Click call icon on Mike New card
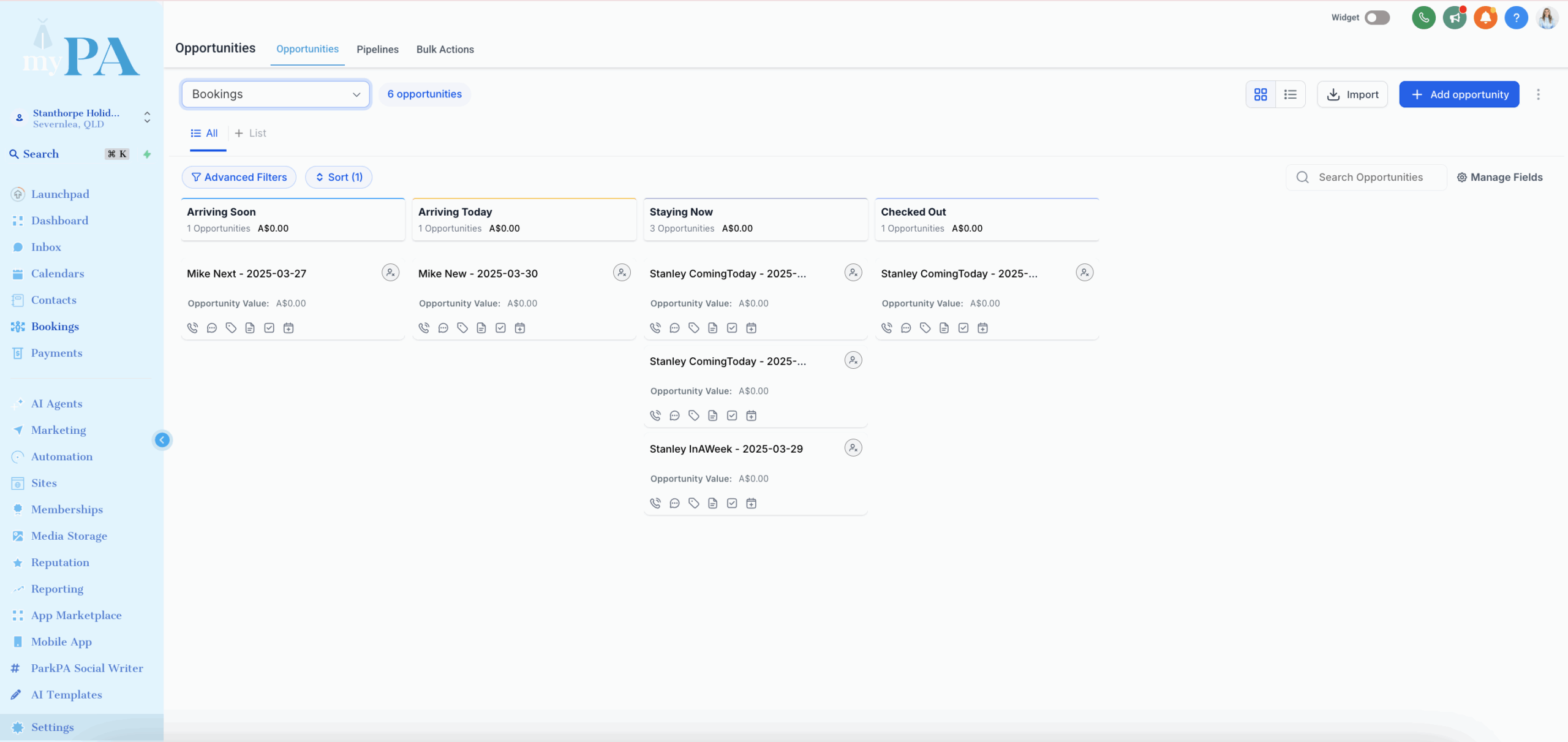Image resolution: width=1568 pixels, height=742 pixels. point(424,328)
